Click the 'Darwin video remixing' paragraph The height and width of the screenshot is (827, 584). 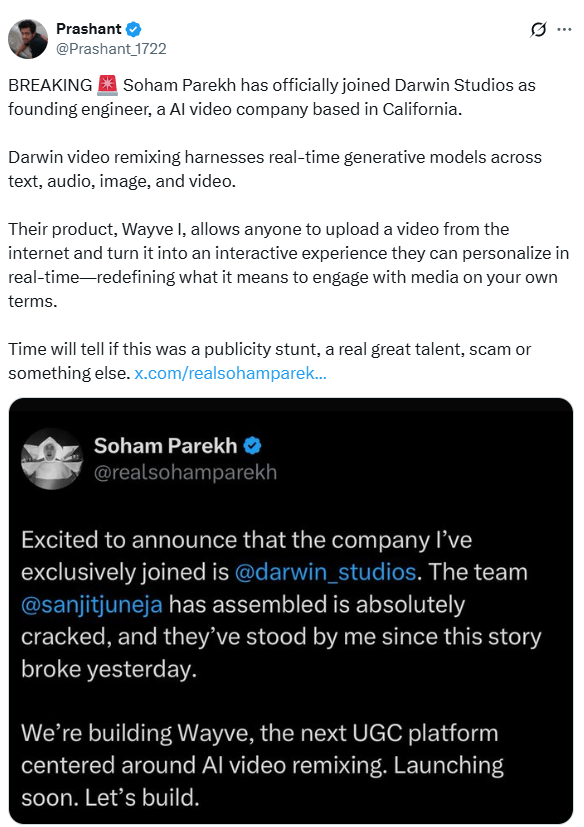point(275,169)
